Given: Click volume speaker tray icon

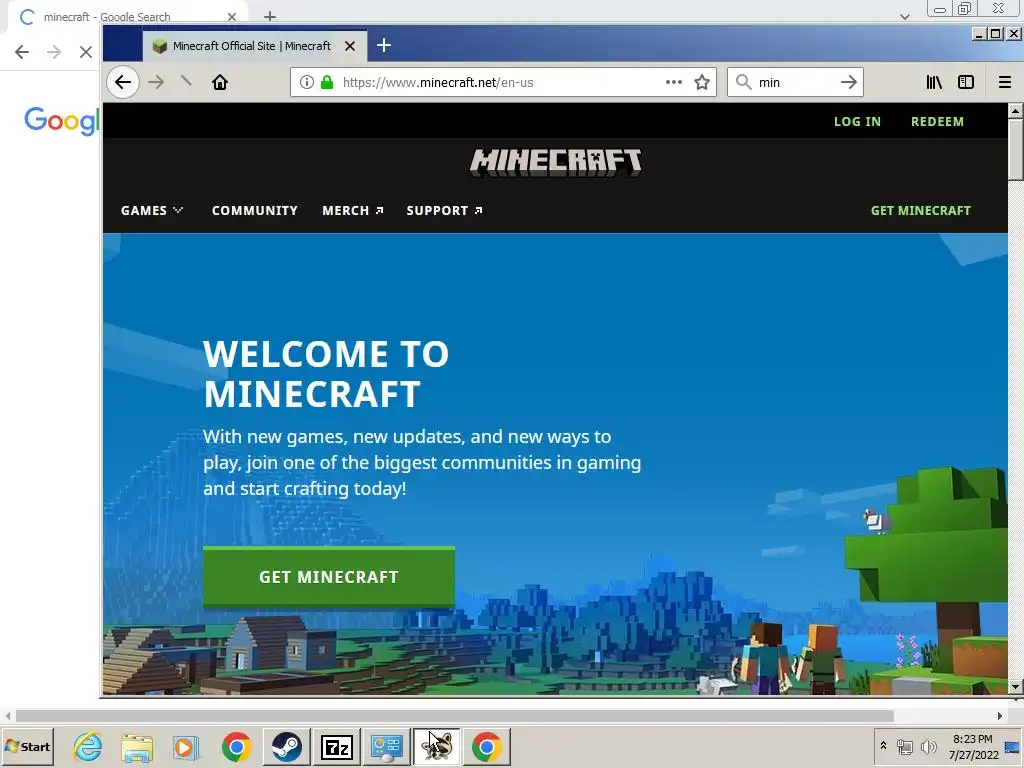Looking at the screenshot, I should coord(928,746).
